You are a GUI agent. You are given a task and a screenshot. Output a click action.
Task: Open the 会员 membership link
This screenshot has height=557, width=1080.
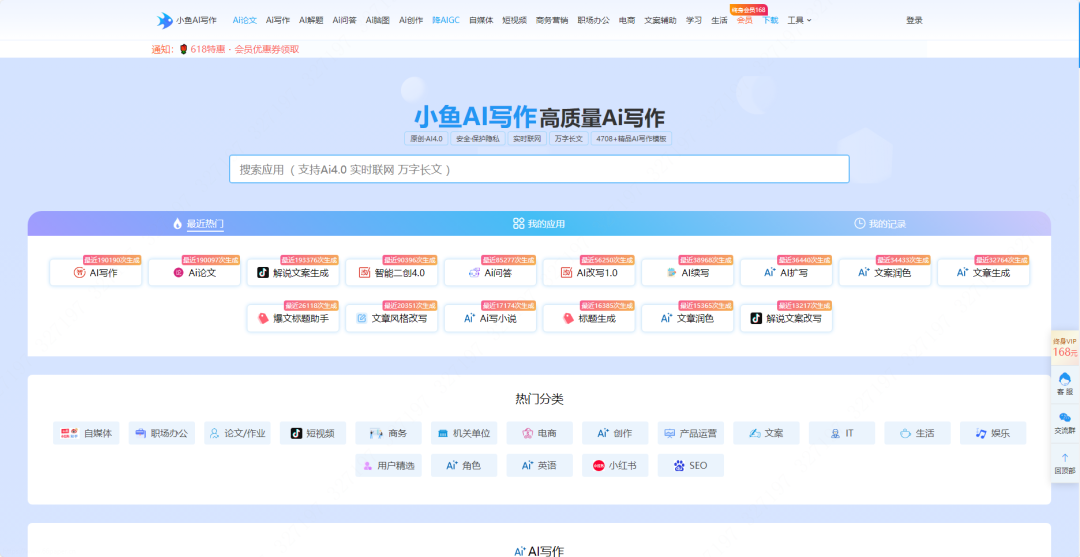pyautogui.click(x=745, y=21)
